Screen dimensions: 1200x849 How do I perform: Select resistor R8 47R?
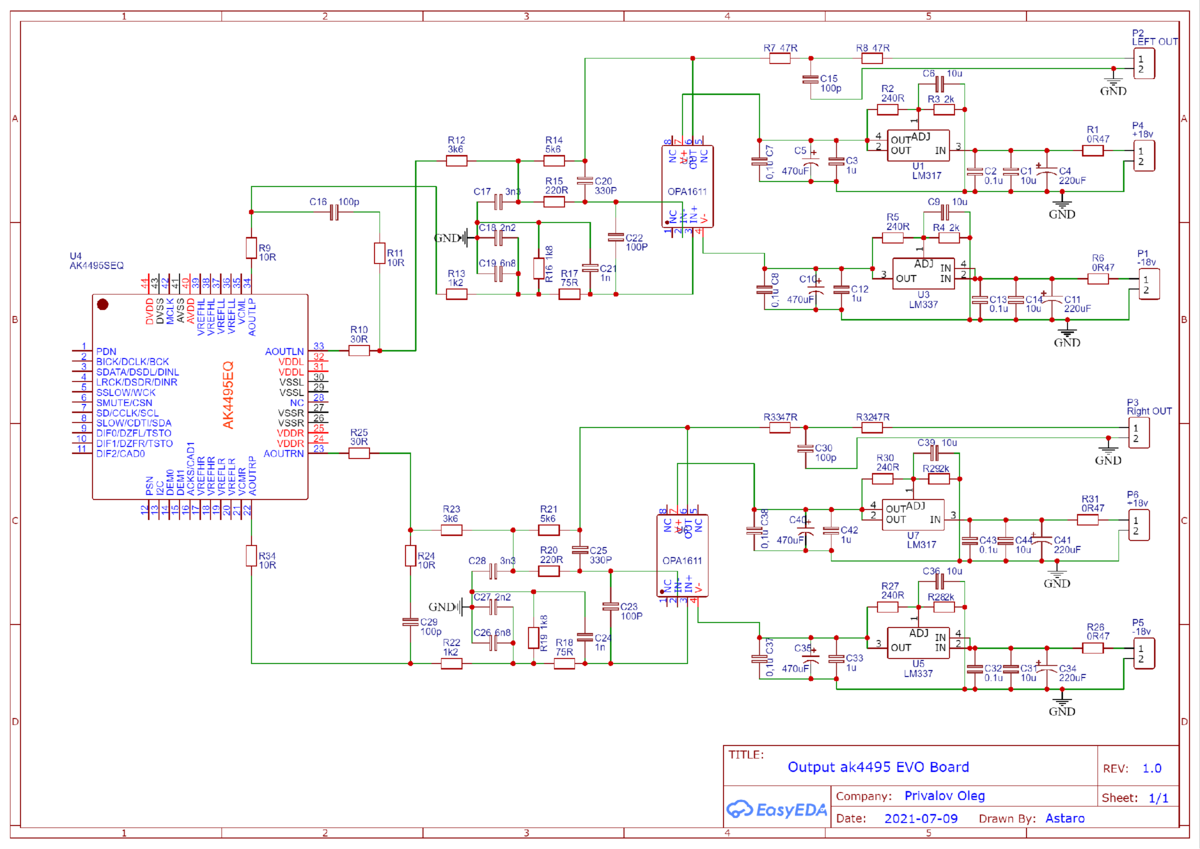pos(874,59)
